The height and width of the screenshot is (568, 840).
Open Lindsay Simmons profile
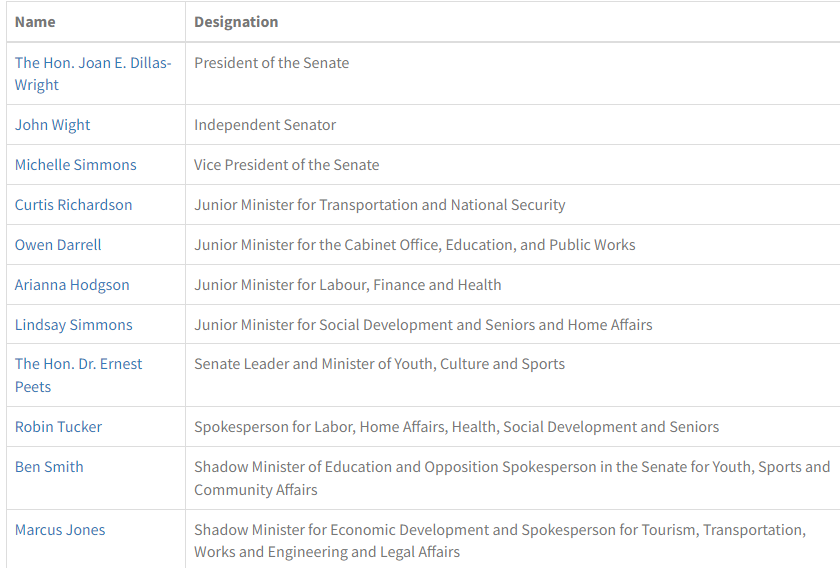click(73, 325)
